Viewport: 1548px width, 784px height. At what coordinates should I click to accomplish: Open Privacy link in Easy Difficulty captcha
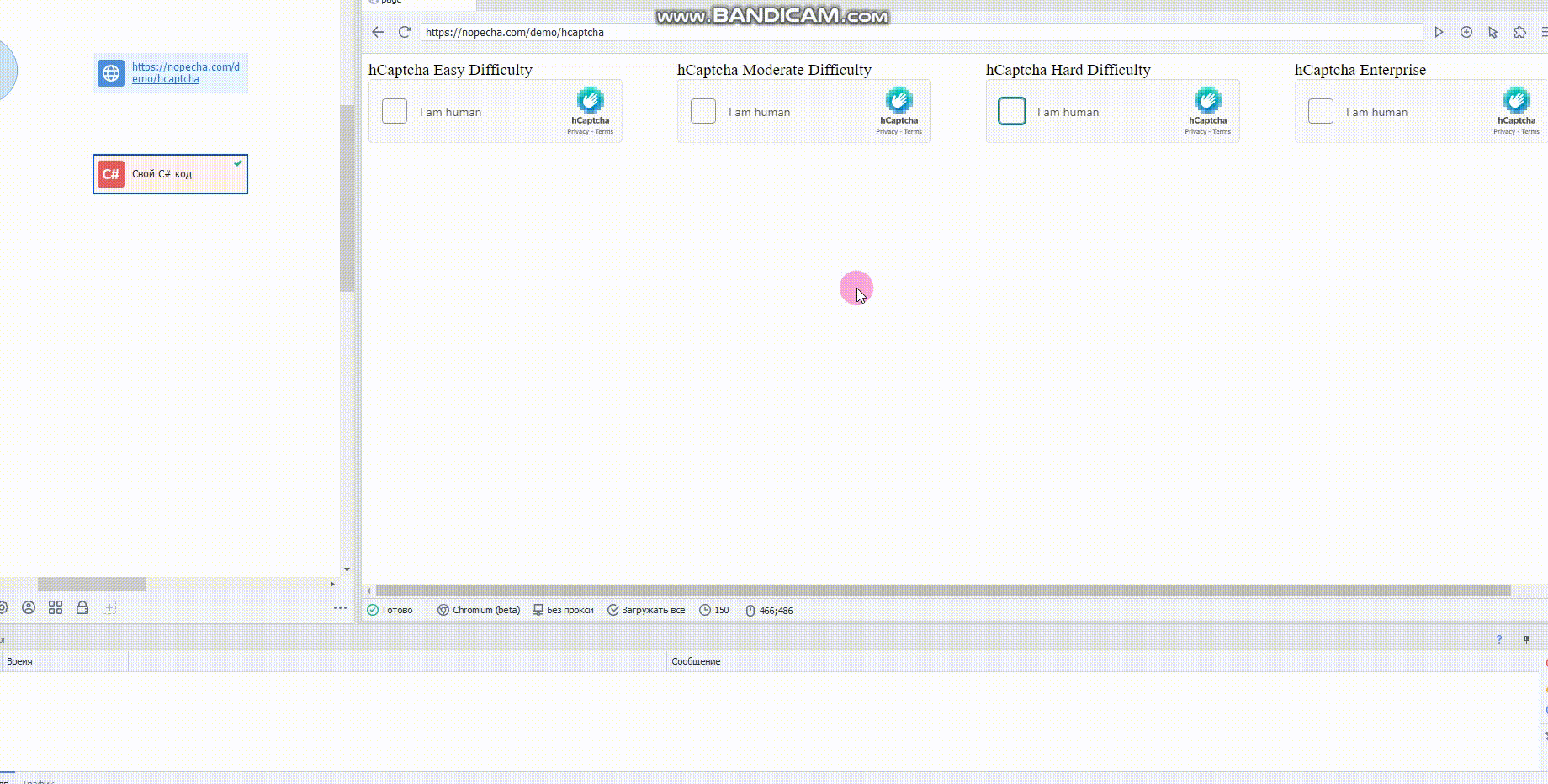pyautogui.click(x=578, y=132)
